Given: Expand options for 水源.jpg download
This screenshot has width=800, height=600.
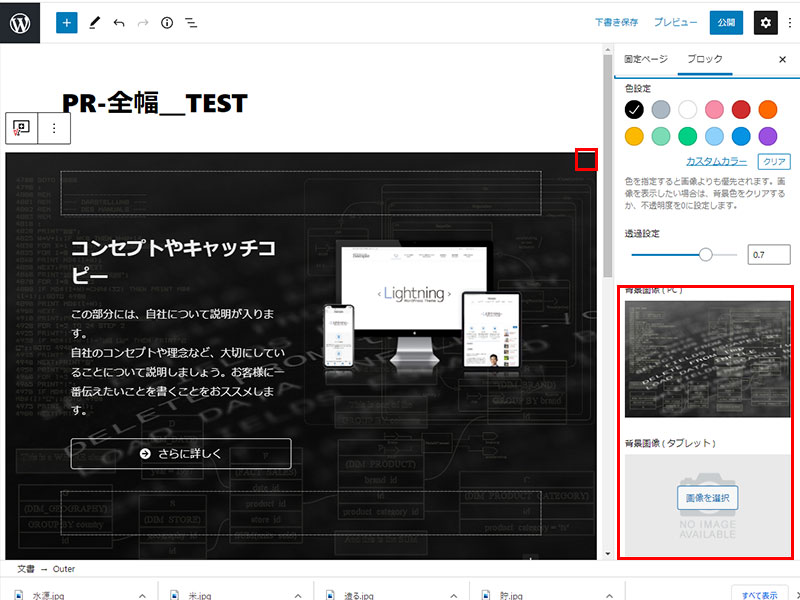Looking at the screenshot, I should point(142,595).
